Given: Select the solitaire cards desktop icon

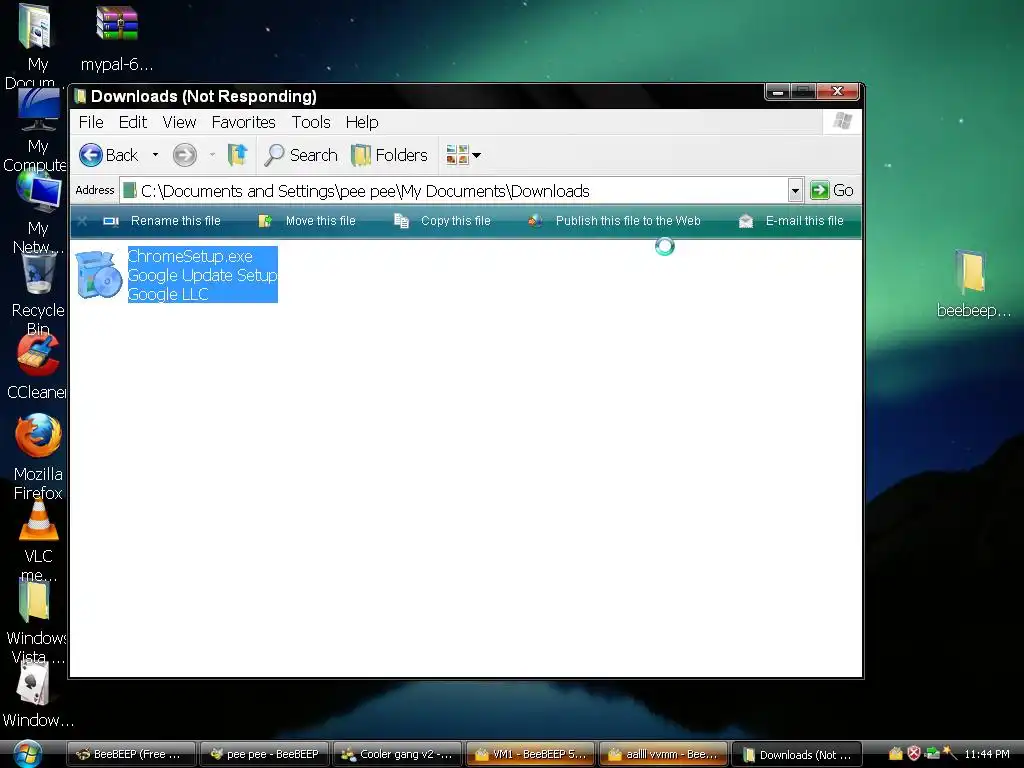Looking at the screenshot, I should 34,683.
